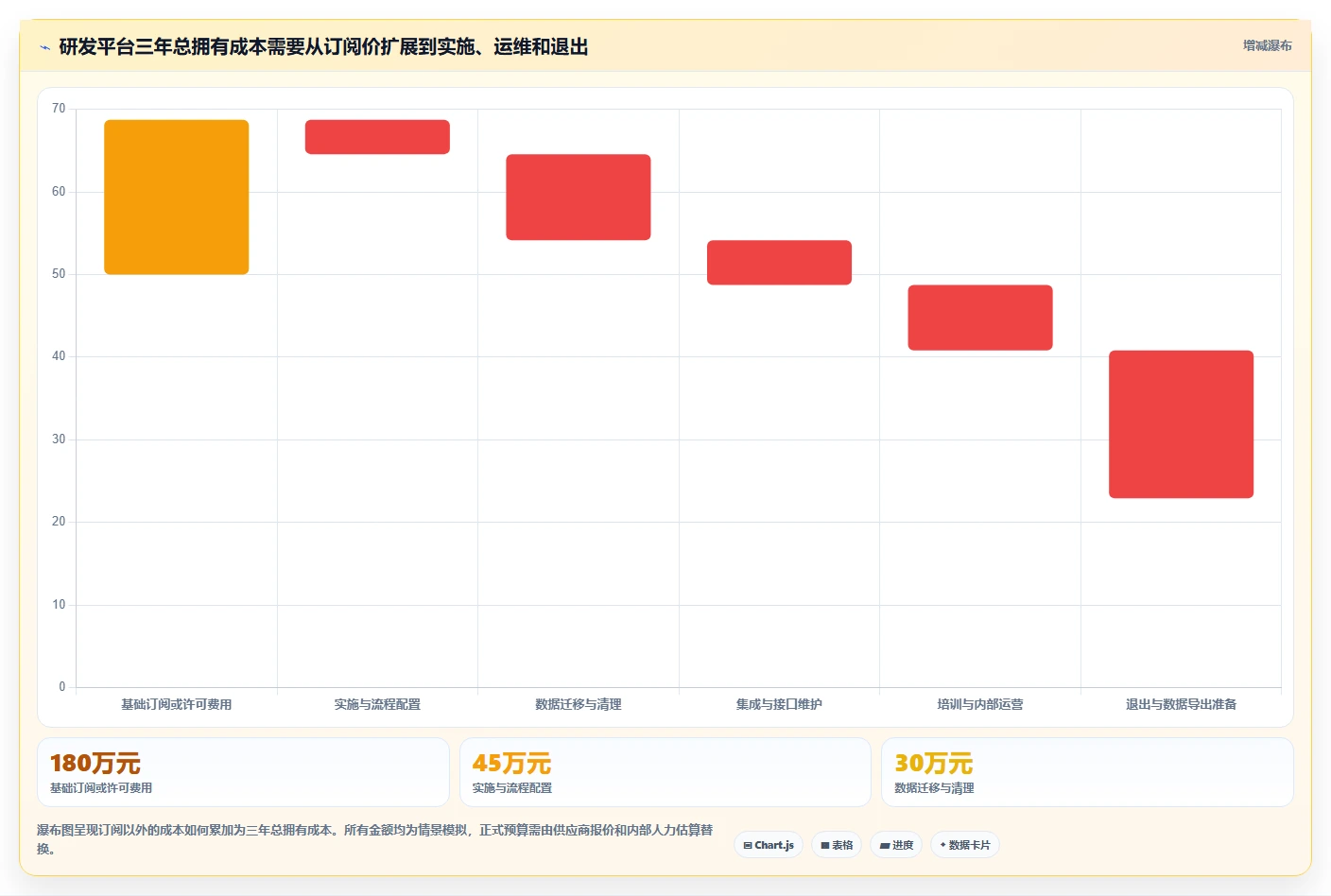The width and height of the screenshot is (1331, 896).
Task: Click y-axis tick value 50
Action: point(59,274)
